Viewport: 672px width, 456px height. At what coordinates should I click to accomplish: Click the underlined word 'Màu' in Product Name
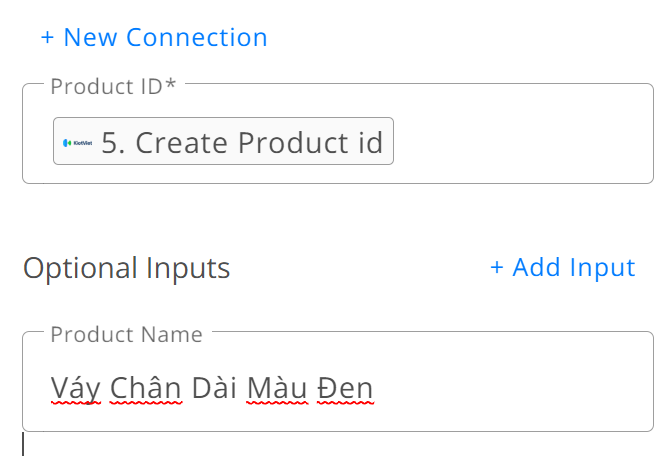click(x=277, y=387)
